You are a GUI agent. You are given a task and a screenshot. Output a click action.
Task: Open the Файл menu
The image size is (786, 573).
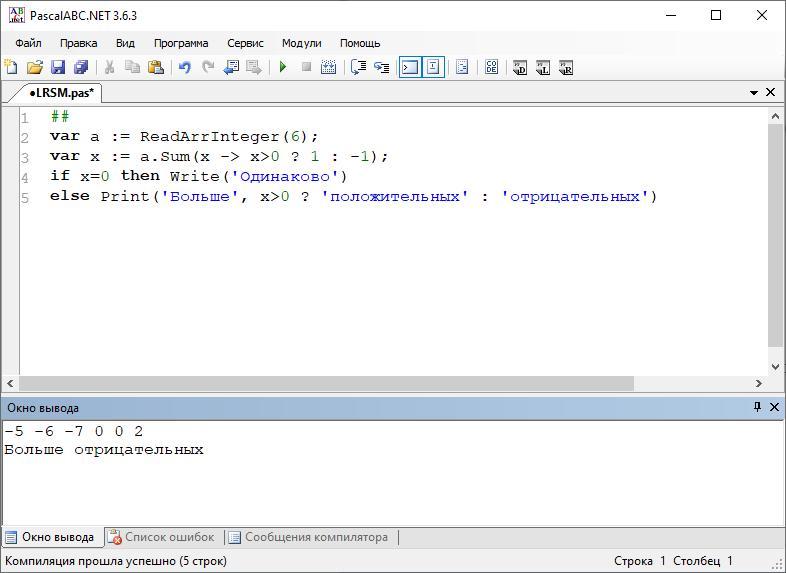(x=28, y=43)
